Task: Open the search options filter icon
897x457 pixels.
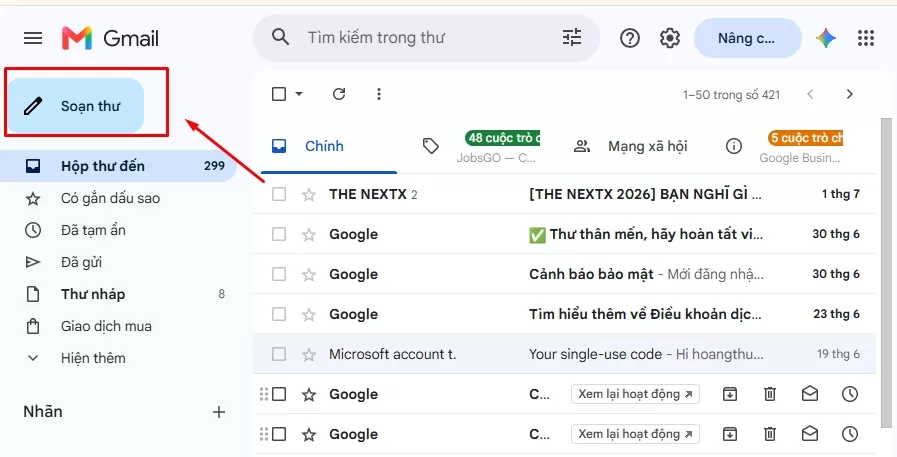Action: click(571, 38)
